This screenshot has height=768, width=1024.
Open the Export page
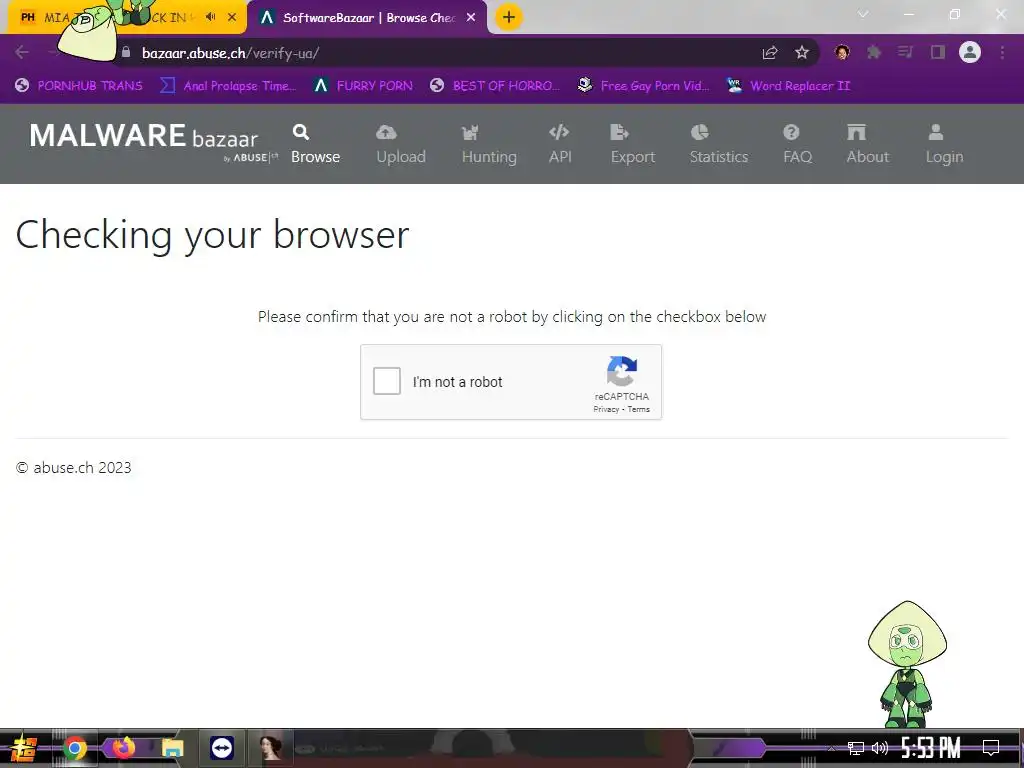tap(633, 145)
